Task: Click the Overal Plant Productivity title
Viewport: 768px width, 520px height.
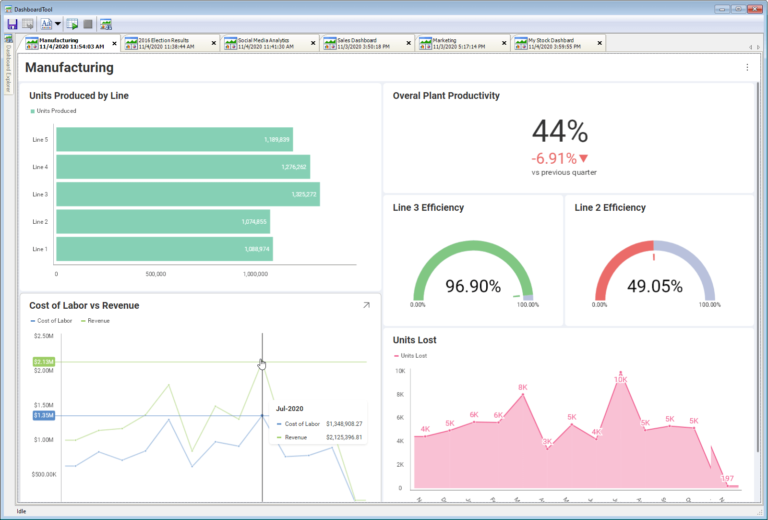Action: point(446,95)
